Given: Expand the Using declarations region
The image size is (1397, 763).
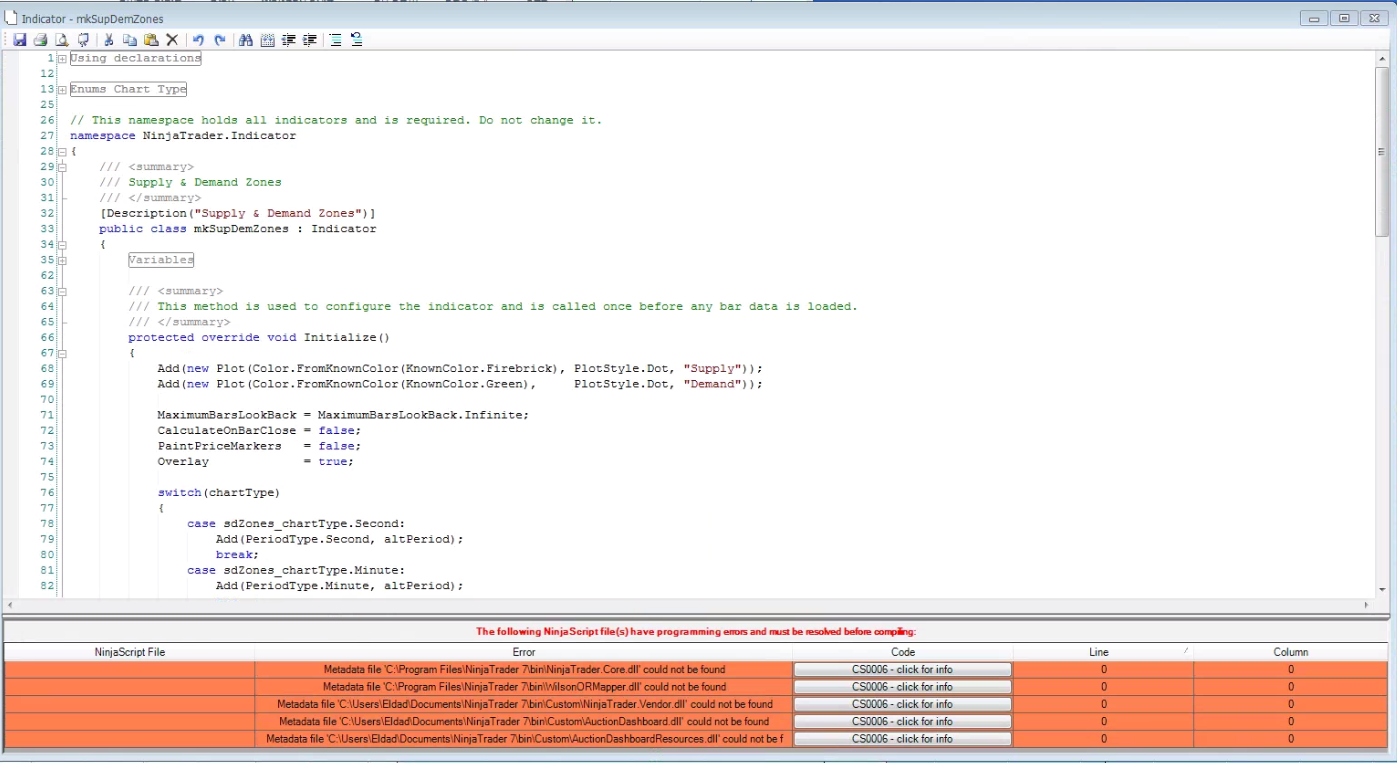Looking at the screenshot, I should (62, 58).
